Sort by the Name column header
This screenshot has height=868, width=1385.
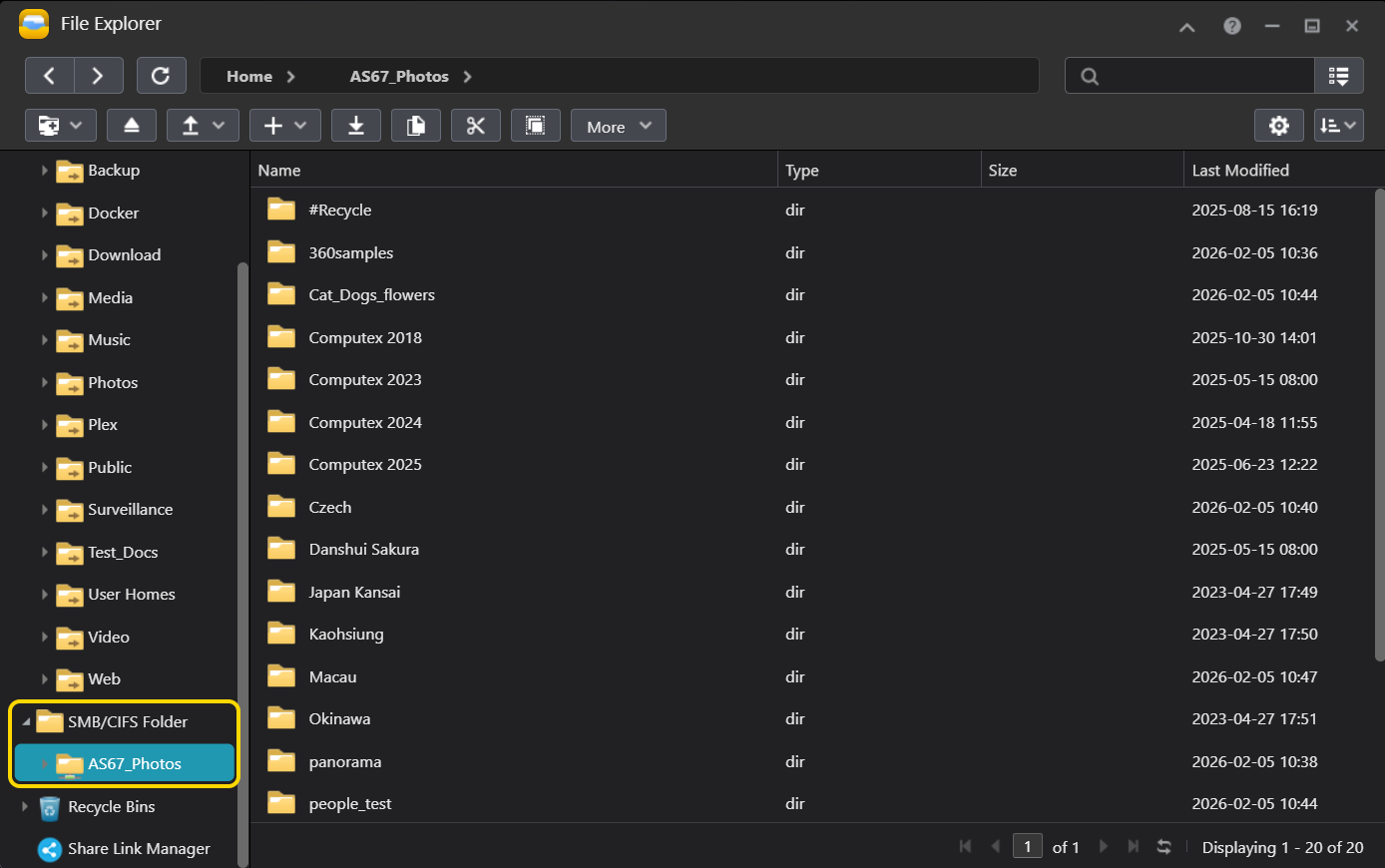coord(279,171)
